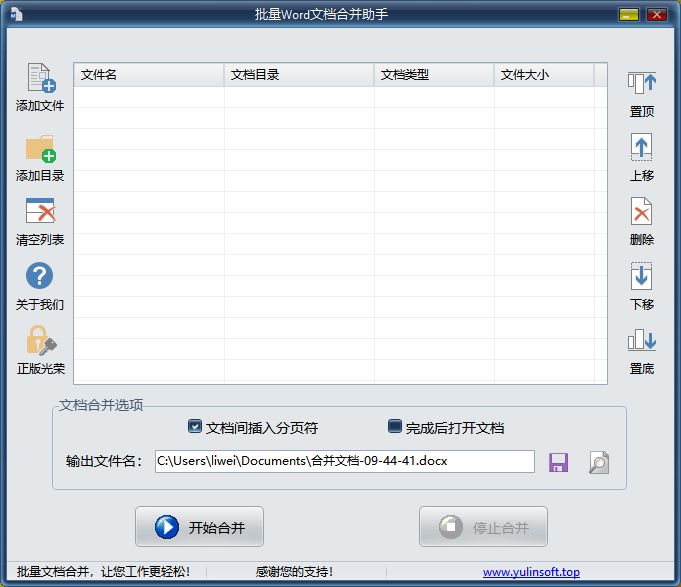Clear the list with the 清空列表 icon

click(x=40, y=211)
